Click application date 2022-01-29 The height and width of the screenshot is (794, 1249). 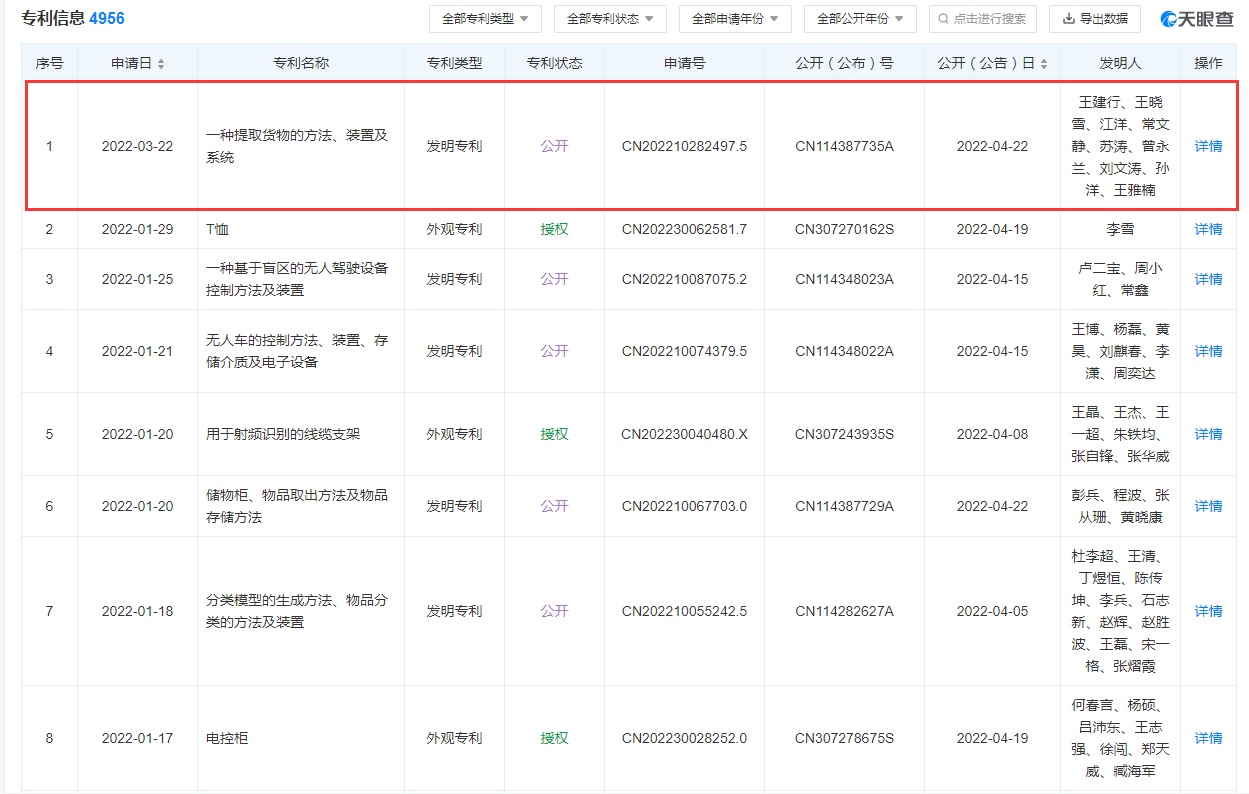pyautogui.click(x=137, y=229)
